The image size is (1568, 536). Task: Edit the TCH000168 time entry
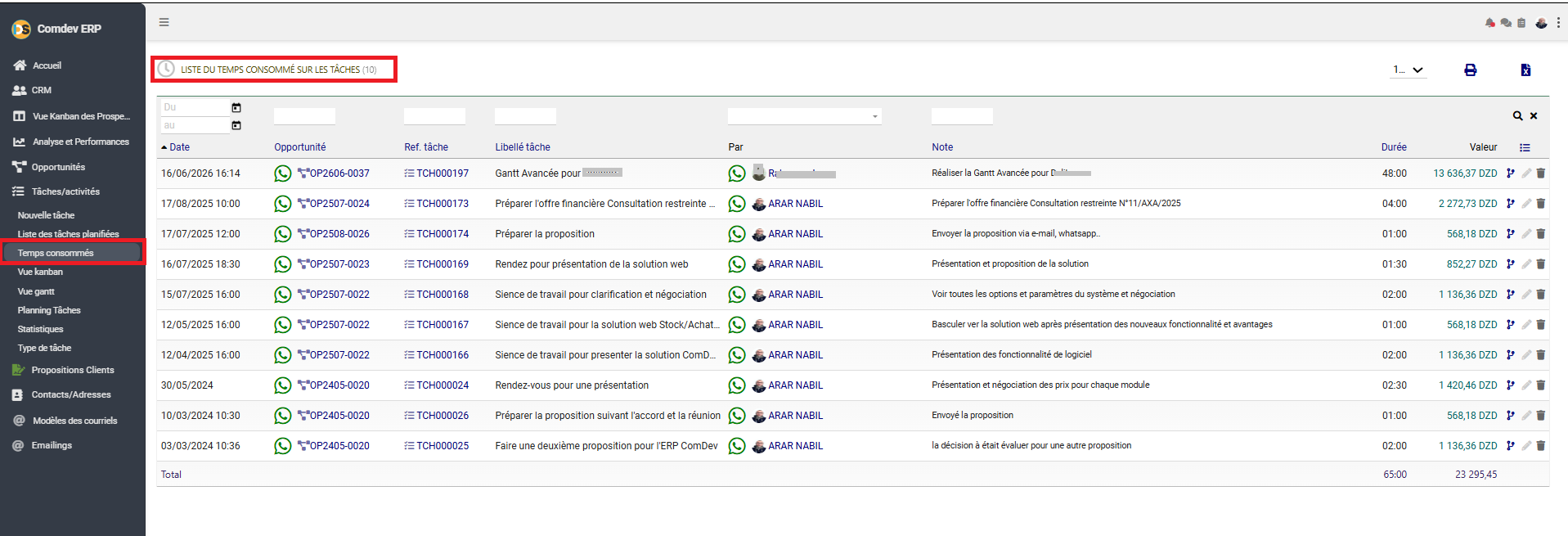tap(1526, 295)
